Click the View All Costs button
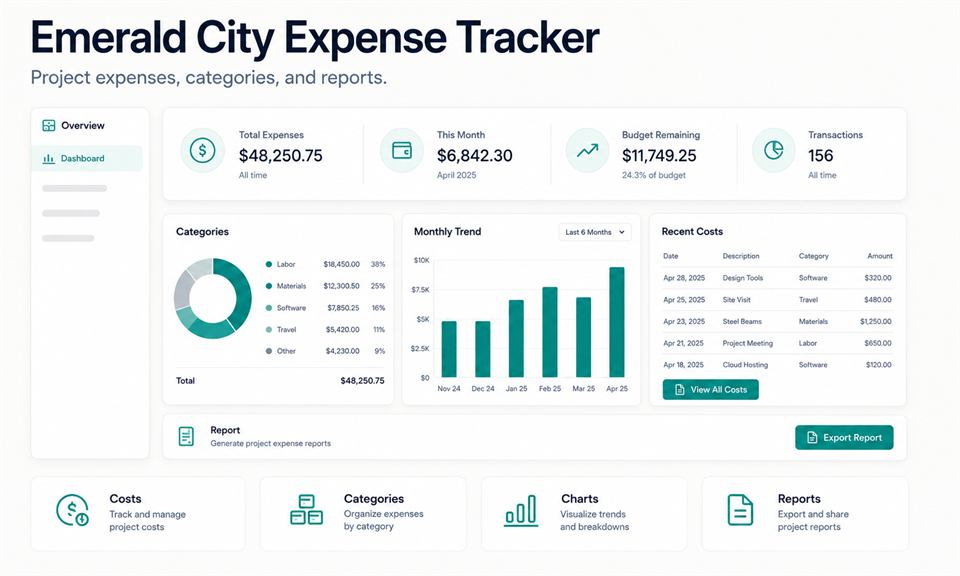 pyautogui.click(x=710, y=390)
